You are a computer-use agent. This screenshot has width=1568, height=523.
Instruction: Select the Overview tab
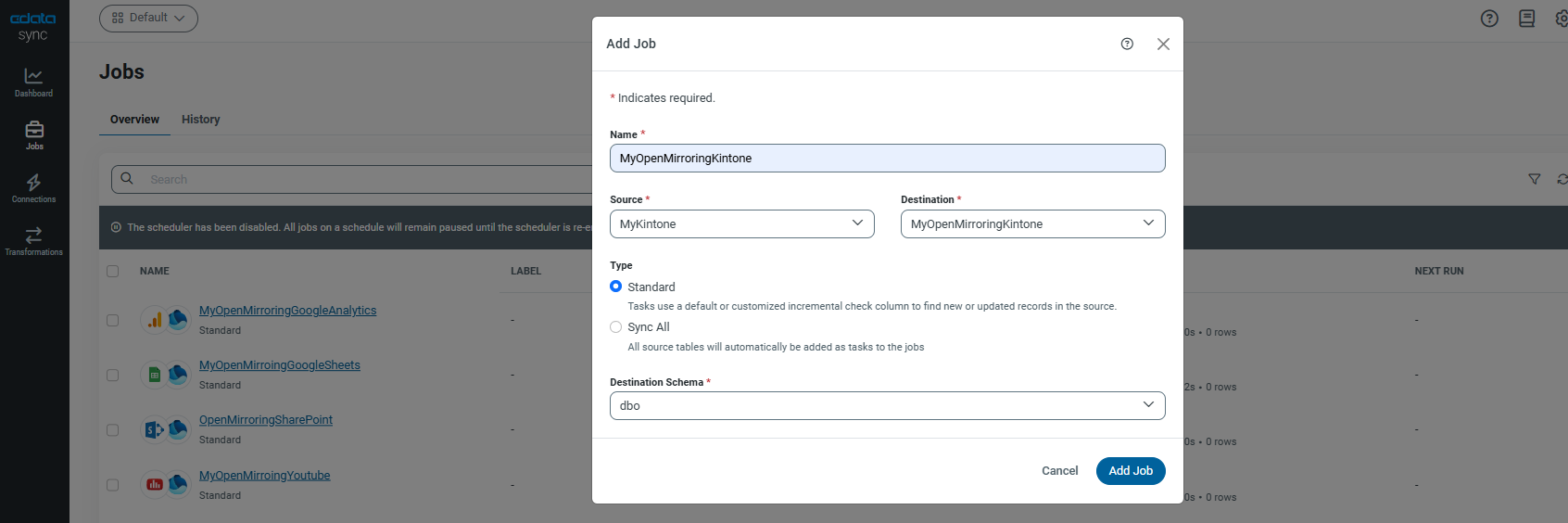tap(134, 120)
